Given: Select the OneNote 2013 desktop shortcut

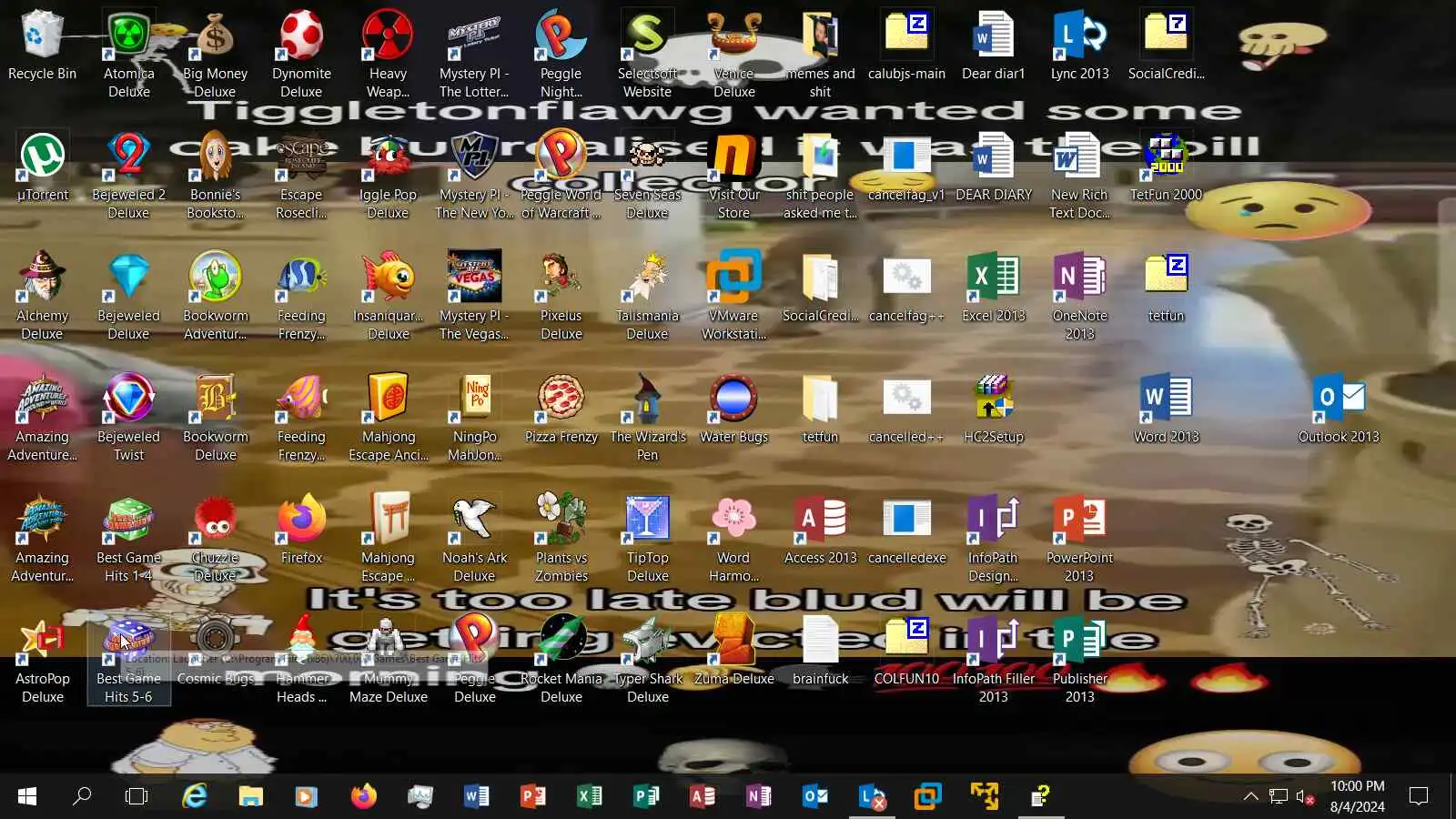Looking at the screenshot, I should 1079,297.
